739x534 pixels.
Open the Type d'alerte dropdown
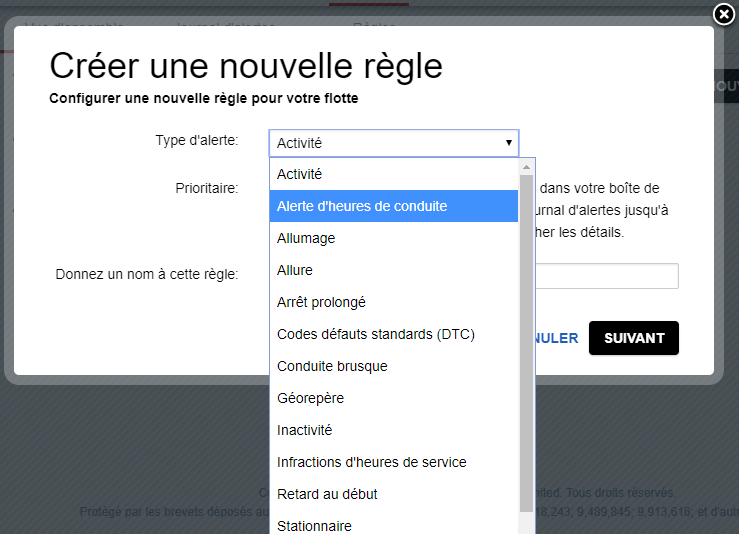tap(394, 143)
